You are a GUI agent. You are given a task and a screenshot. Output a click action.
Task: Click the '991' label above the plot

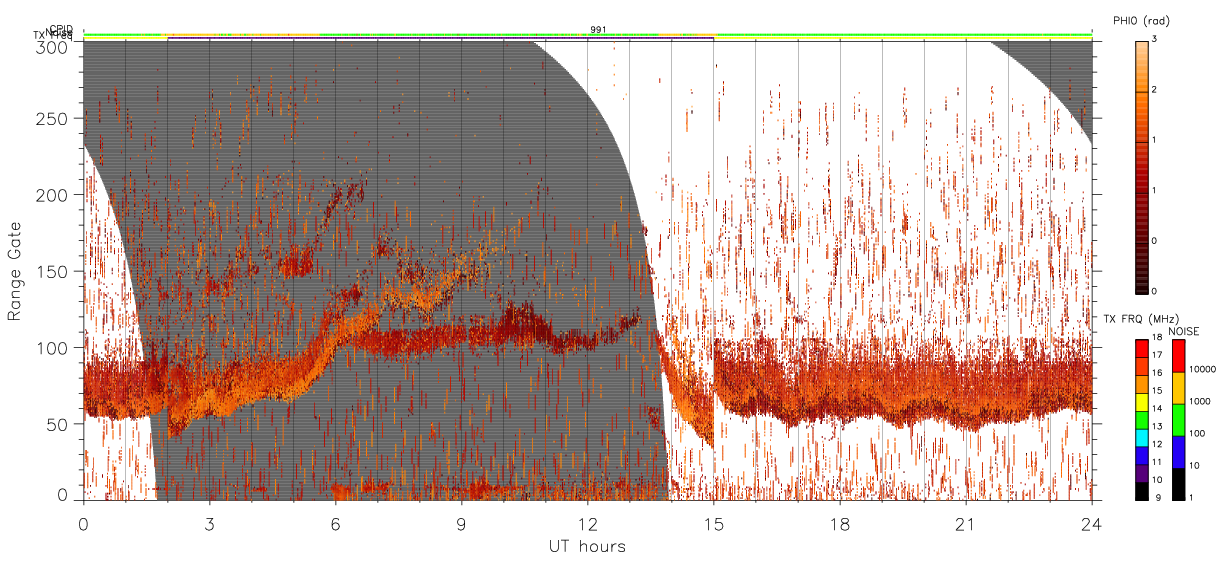click(x=598, y=30)
